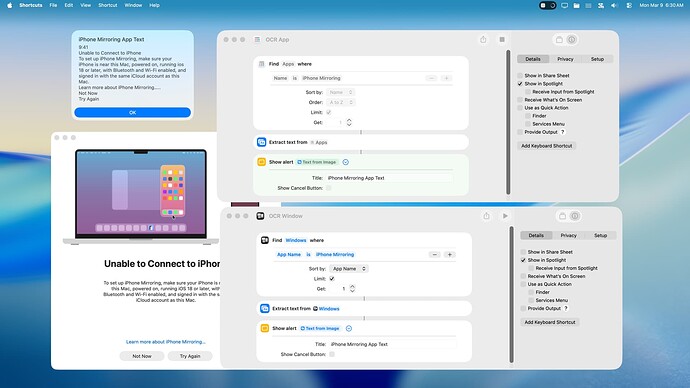Open Control Center in the menu bar
The image size is (690, 388).
629,5
